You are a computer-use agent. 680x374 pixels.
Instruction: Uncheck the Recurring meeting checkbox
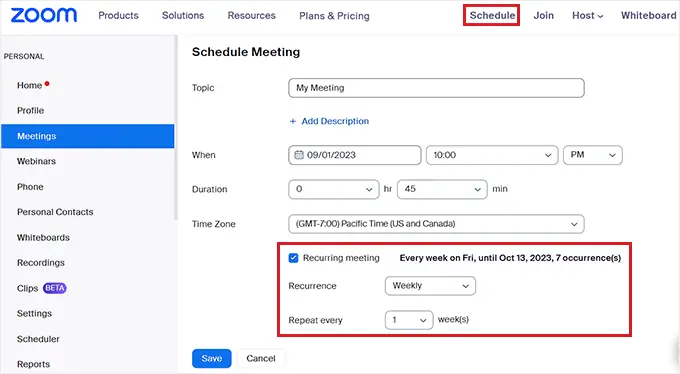pos(294,258)
